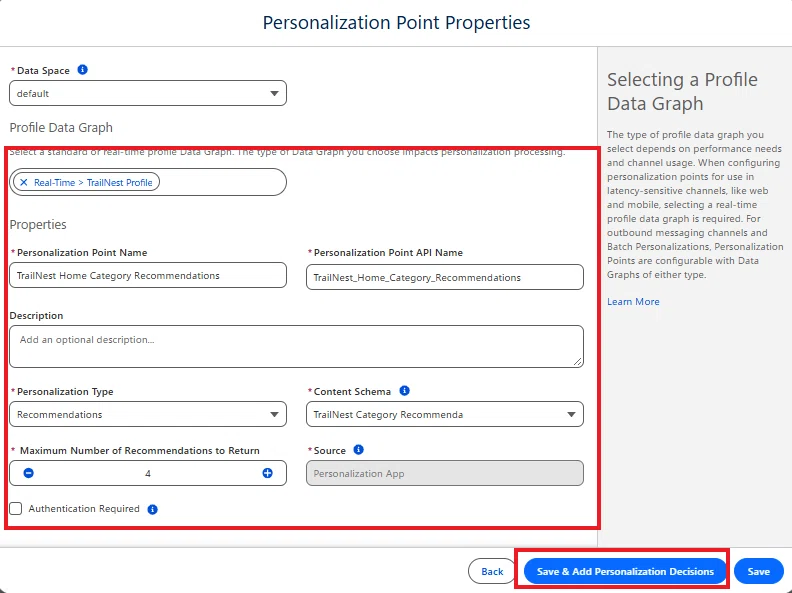Decrease maximum recommendations with the minus icon

[29, 473]
